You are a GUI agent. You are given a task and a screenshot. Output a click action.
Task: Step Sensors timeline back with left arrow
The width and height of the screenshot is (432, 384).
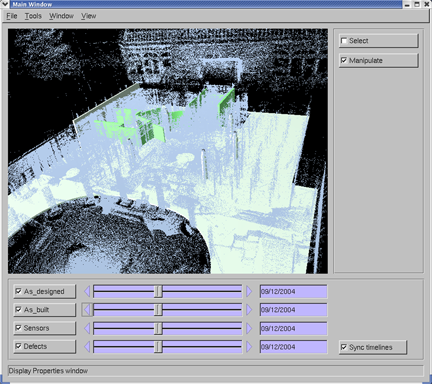click(x=87, y=328)
